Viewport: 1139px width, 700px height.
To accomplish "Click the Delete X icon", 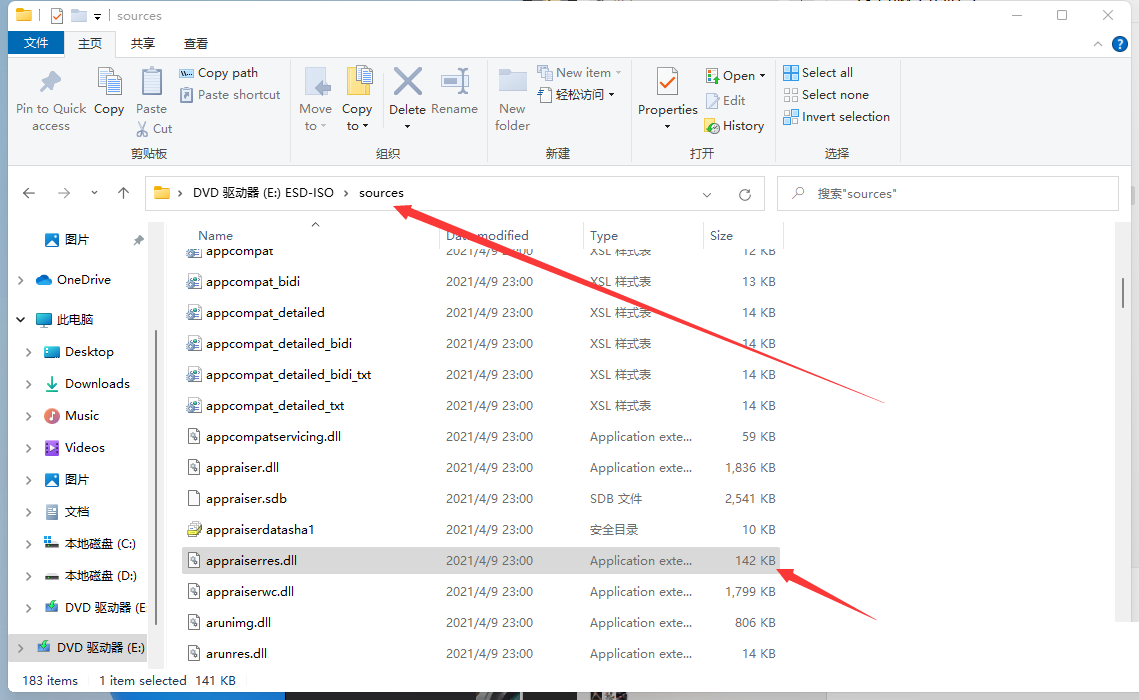I will point(408,82).
